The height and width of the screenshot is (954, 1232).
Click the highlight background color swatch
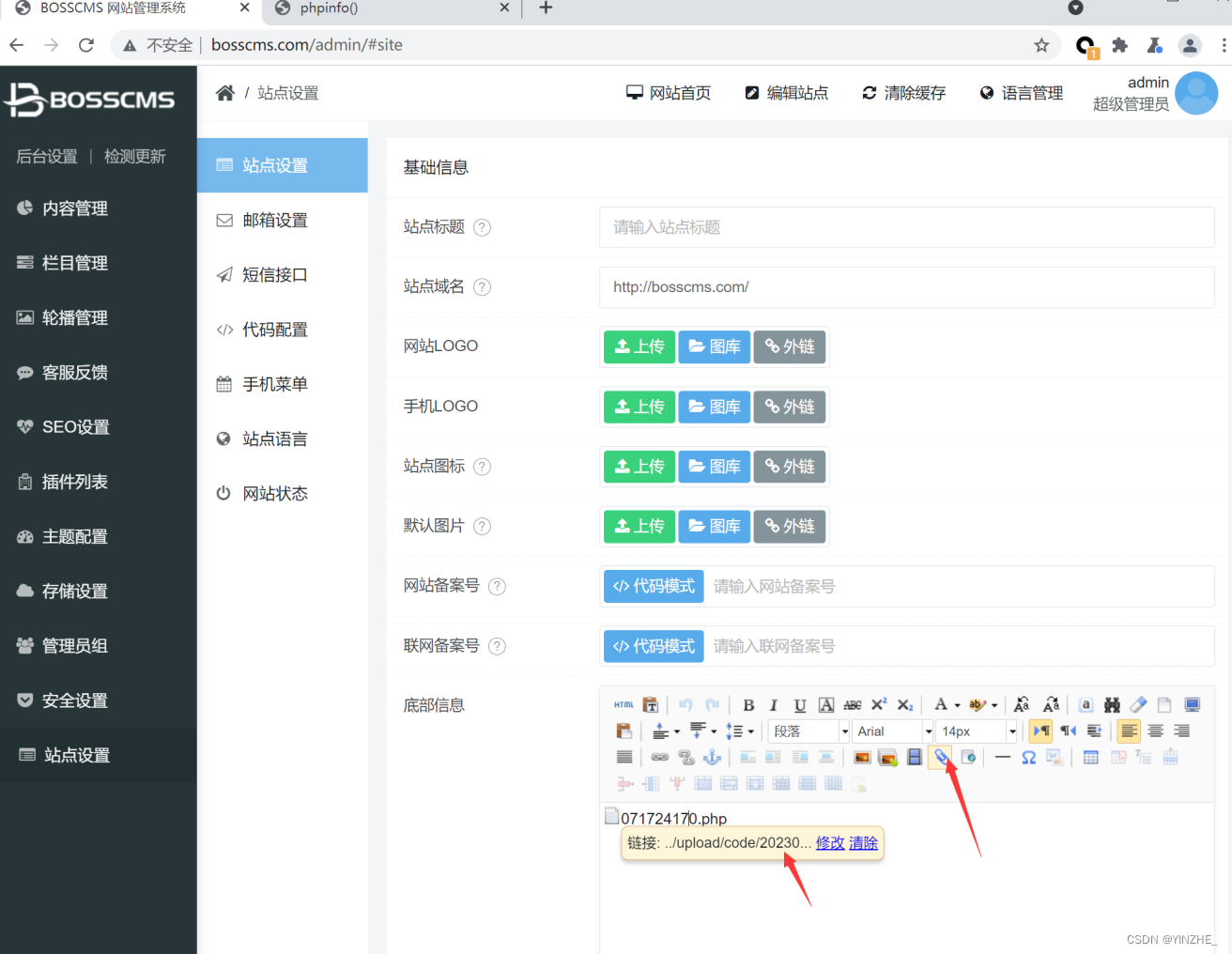[x=978, y=705]
